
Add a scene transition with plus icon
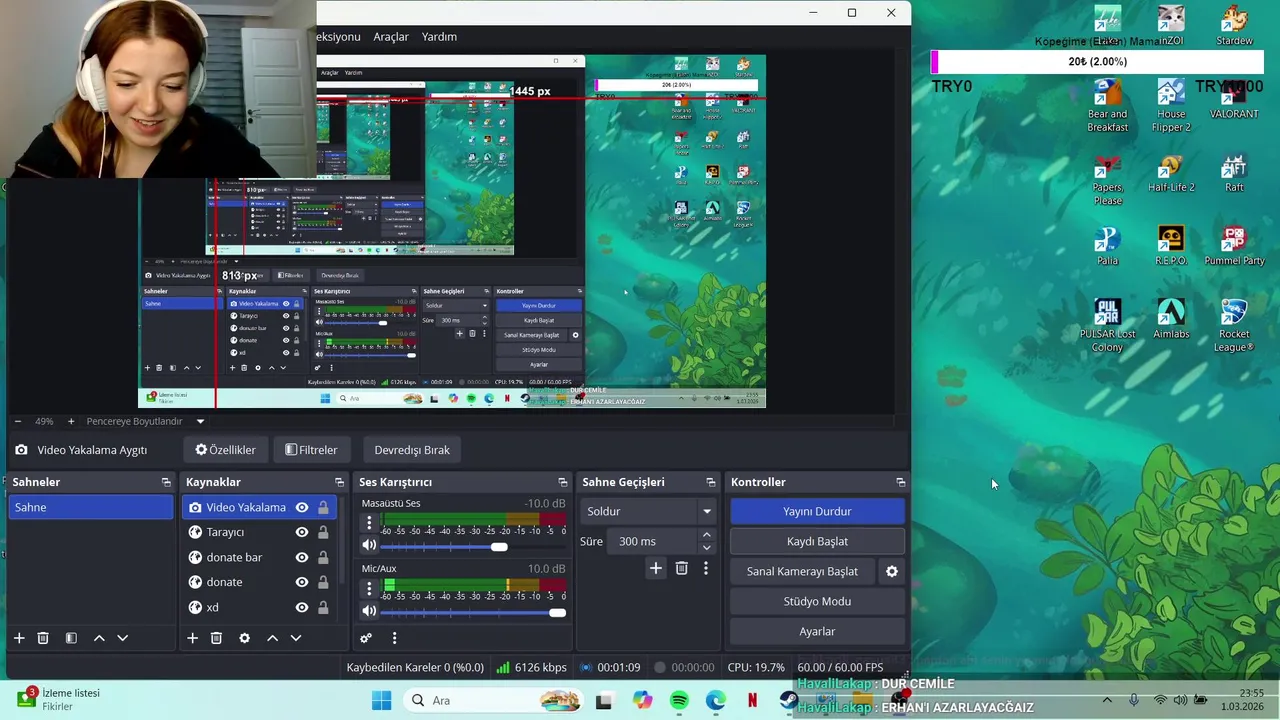656,568
